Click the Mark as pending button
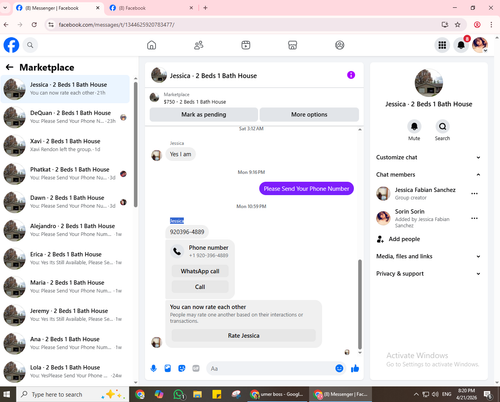Viewport: 500px width, 402px height. click(204, 114)
